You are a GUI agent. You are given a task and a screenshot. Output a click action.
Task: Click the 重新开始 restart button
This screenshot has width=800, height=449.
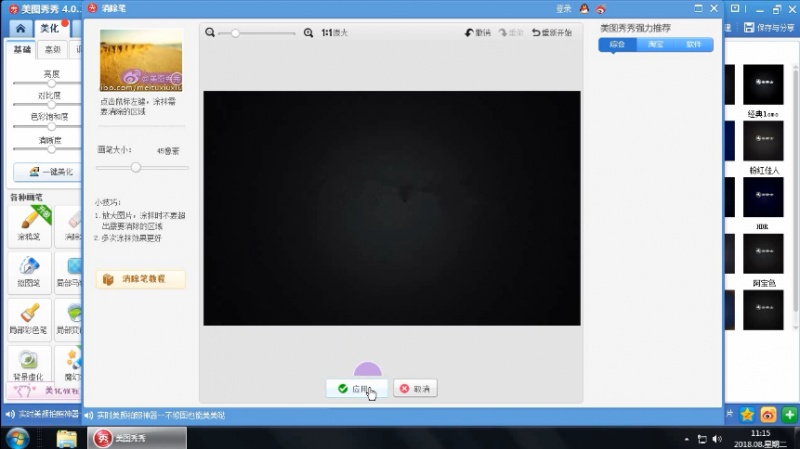coord(552,33)
